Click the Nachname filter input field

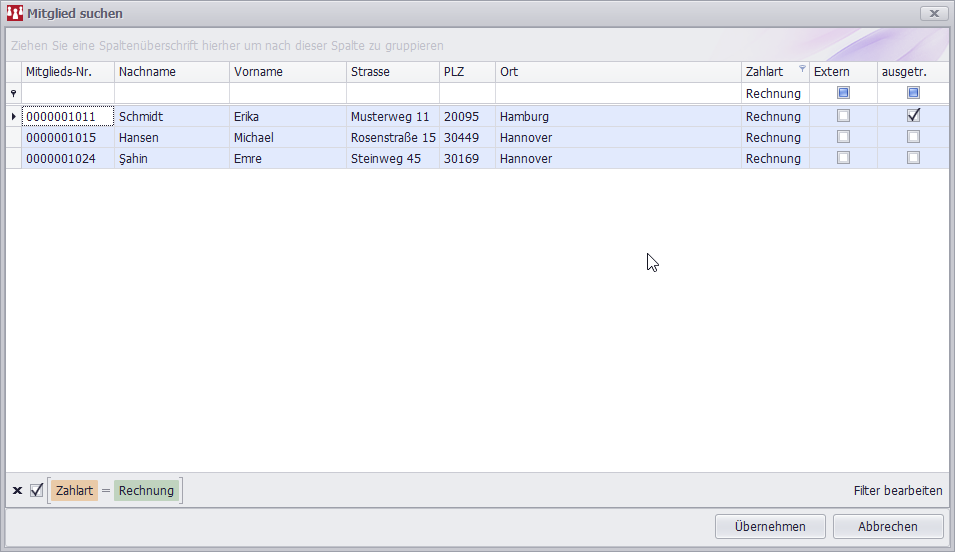(171, 93)
